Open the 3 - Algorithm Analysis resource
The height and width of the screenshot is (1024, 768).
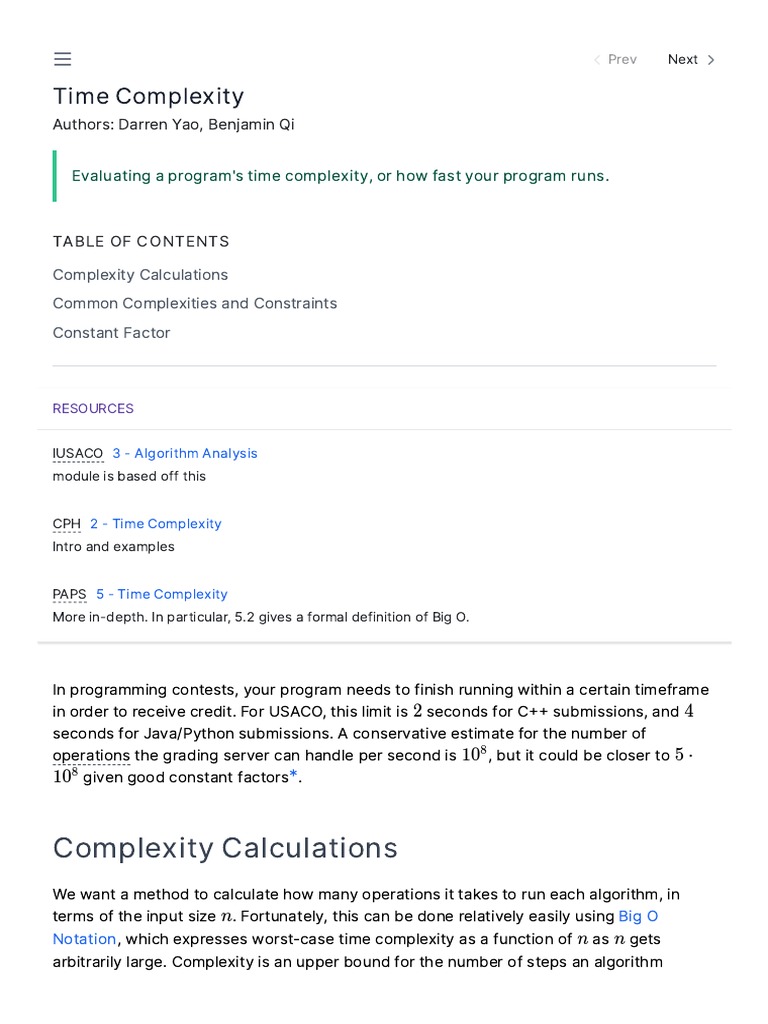[x=185, y=454]
